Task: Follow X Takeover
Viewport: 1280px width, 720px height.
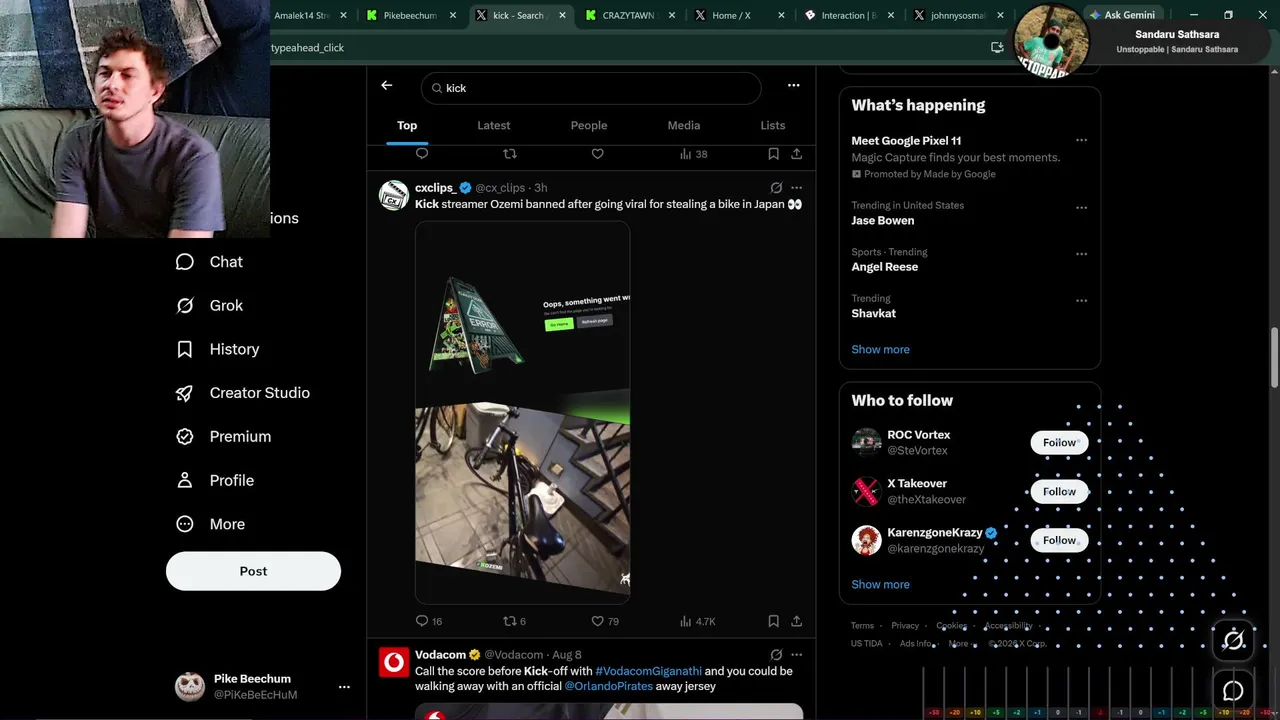Action: click(1059, 491)
